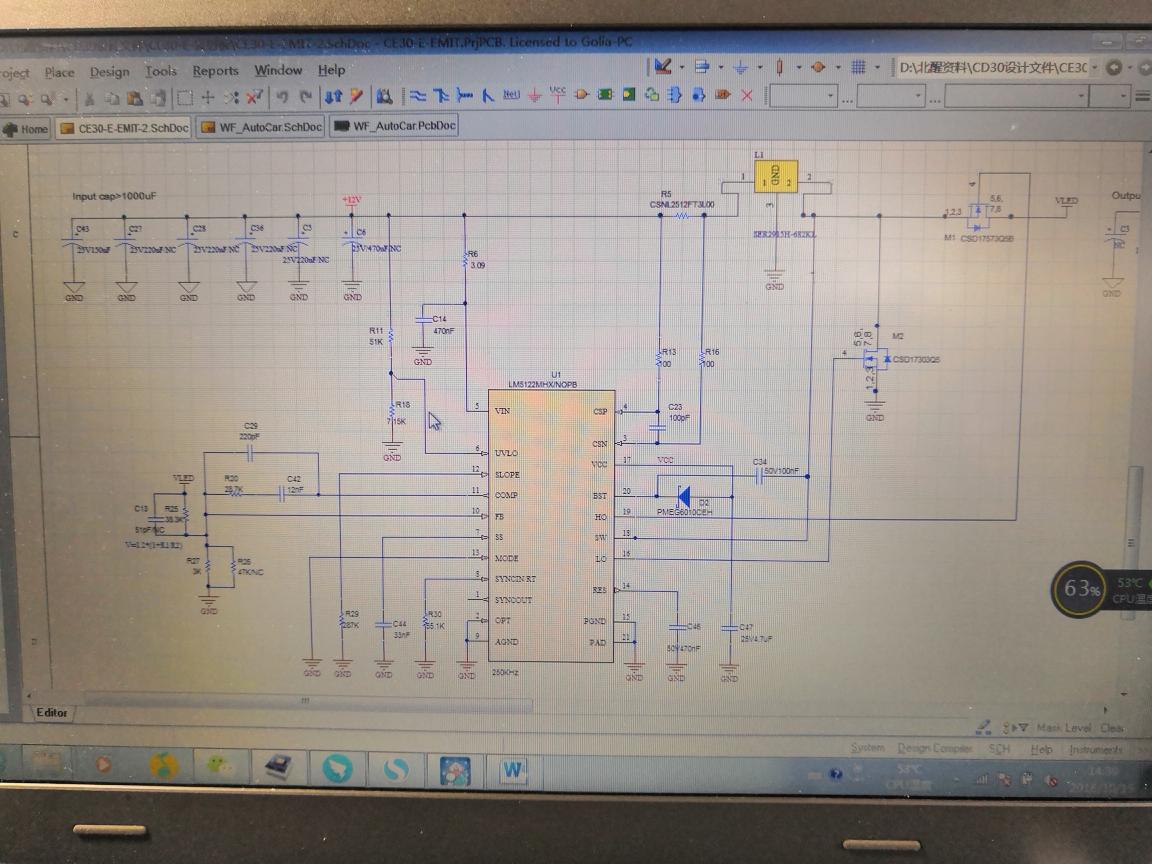
Task: Undo the last action
Action: 283,96
